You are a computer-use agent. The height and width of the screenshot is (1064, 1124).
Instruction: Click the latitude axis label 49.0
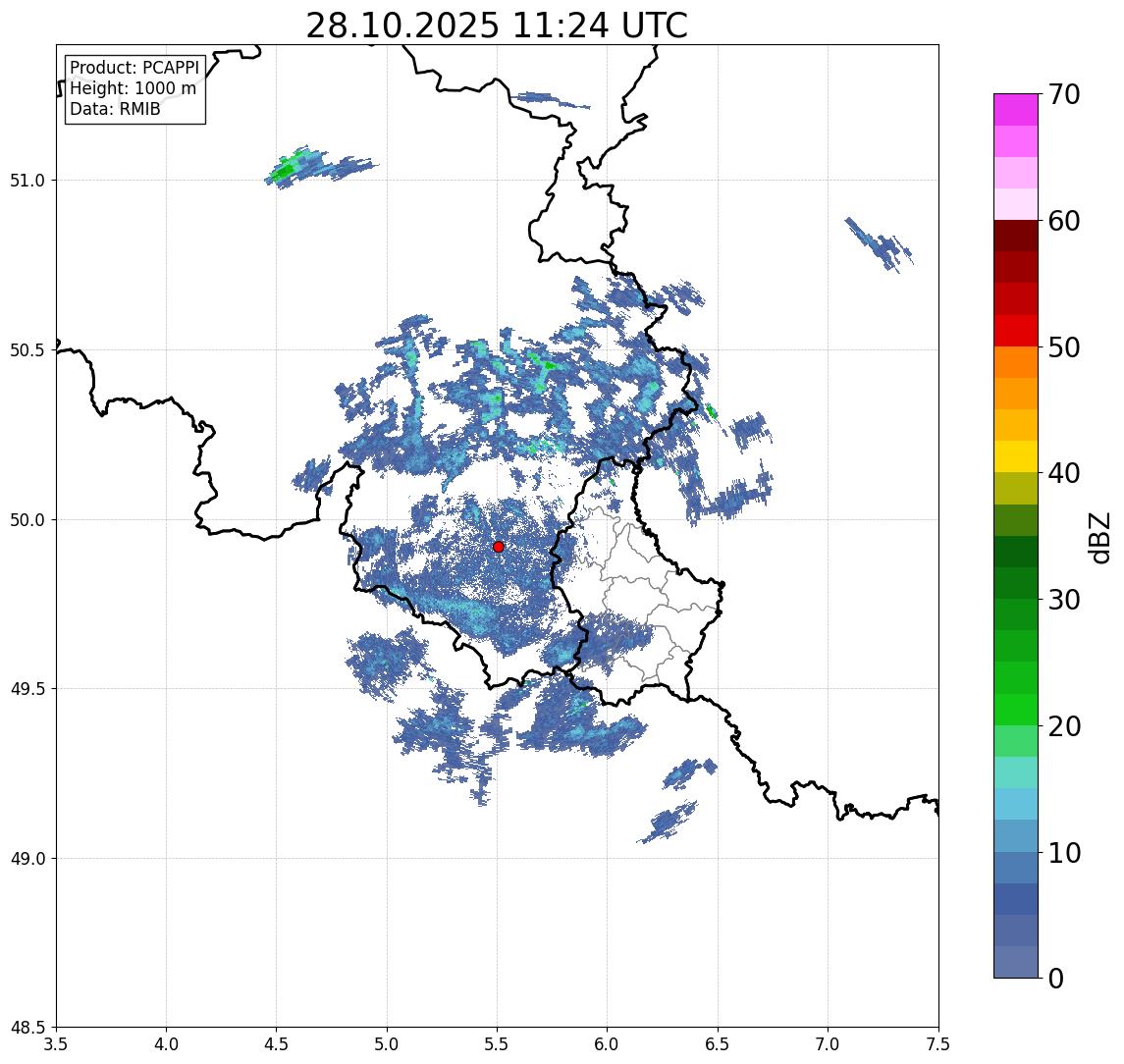27,858
